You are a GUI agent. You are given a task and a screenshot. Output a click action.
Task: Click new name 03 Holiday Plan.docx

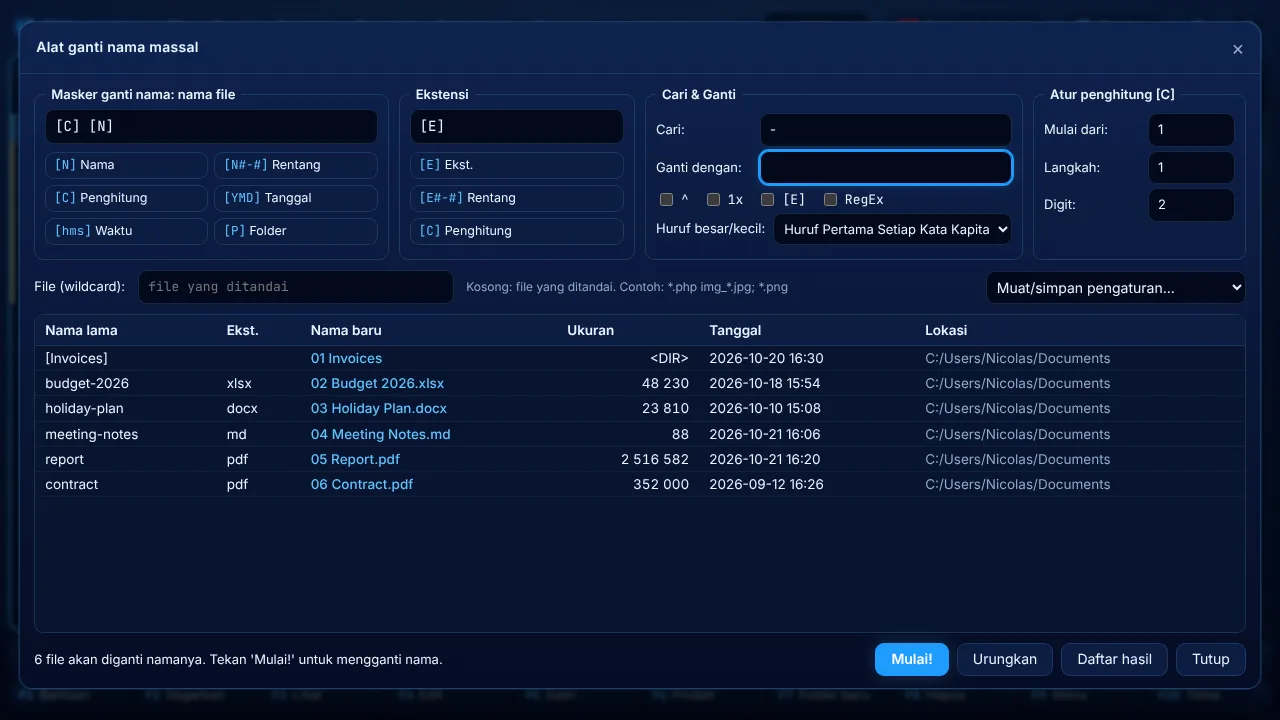(379, 409)
